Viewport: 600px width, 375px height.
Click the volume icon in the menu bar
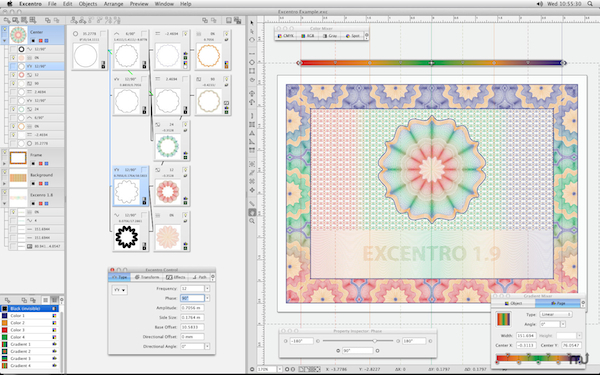tap(540, 4)
